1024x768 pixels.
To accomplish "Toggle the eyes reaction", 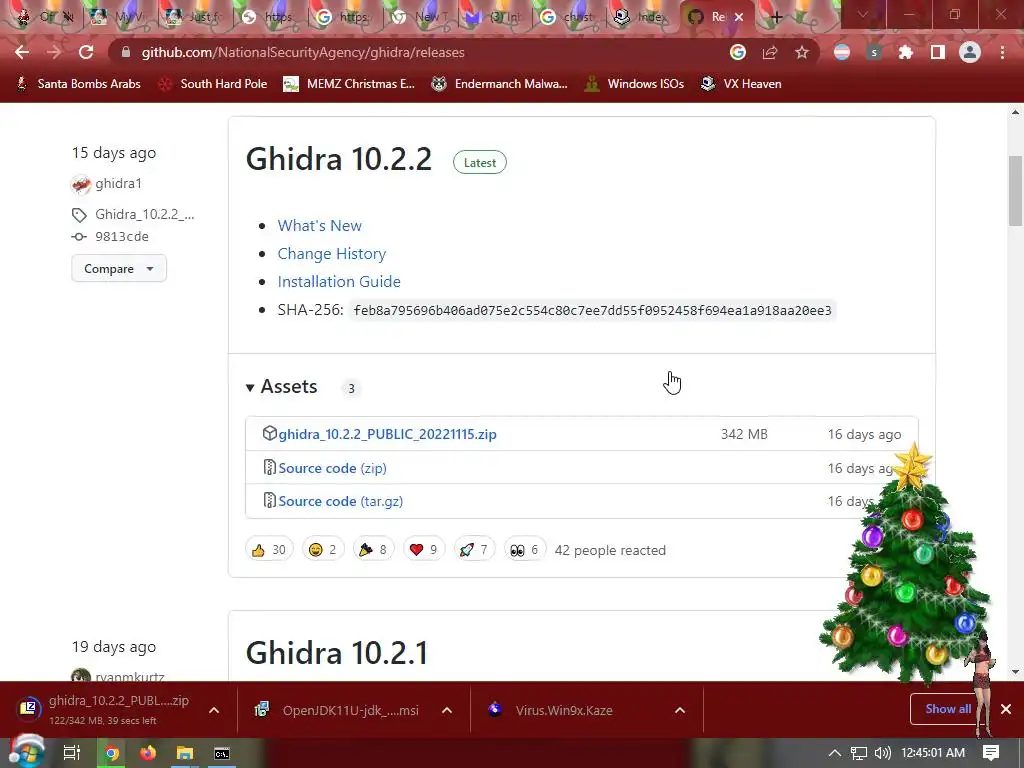I will pyautogui.click(x=524, y=550).
